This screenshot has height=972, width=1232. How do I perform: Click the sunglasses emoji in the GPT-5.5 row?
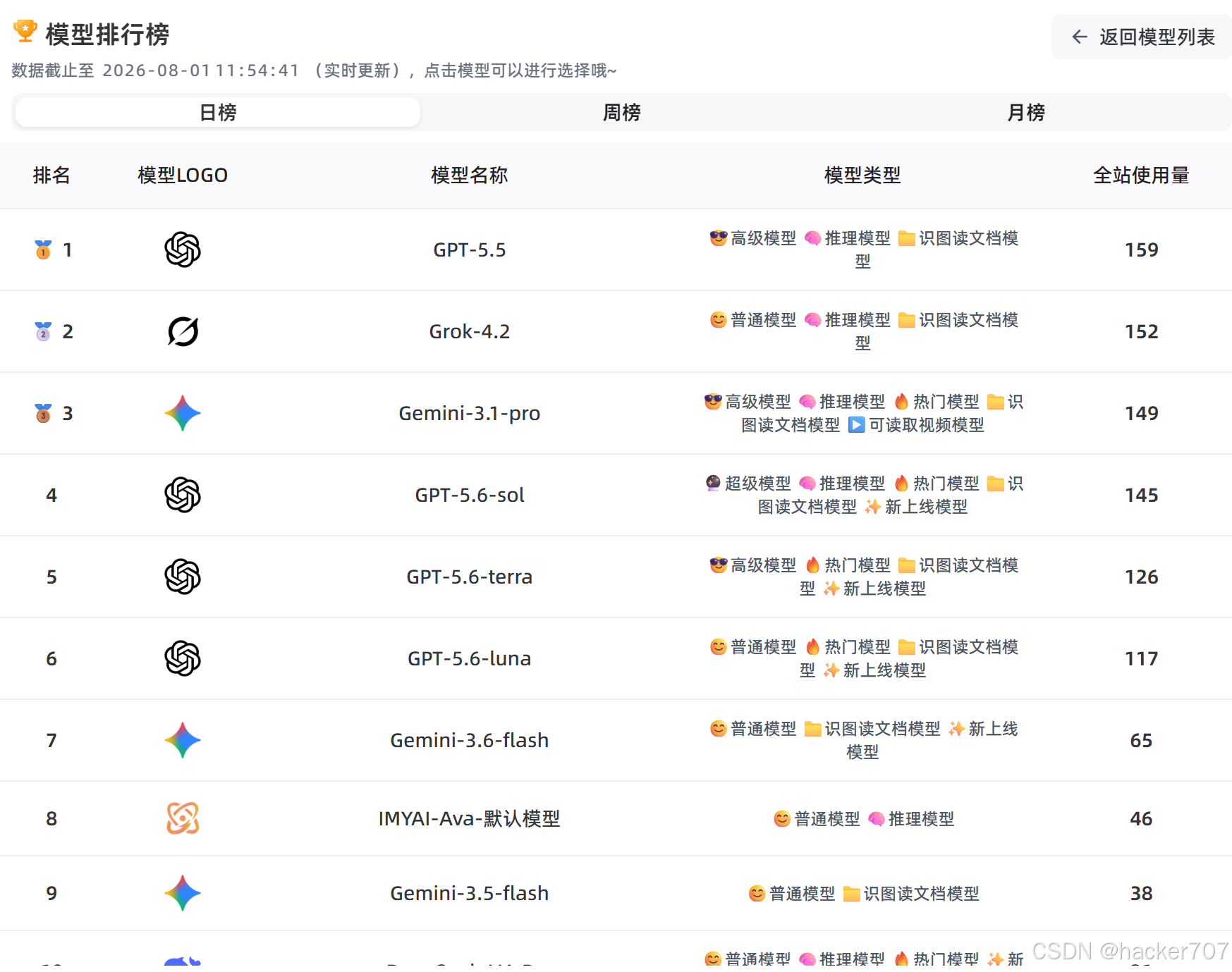pos(718,238)
